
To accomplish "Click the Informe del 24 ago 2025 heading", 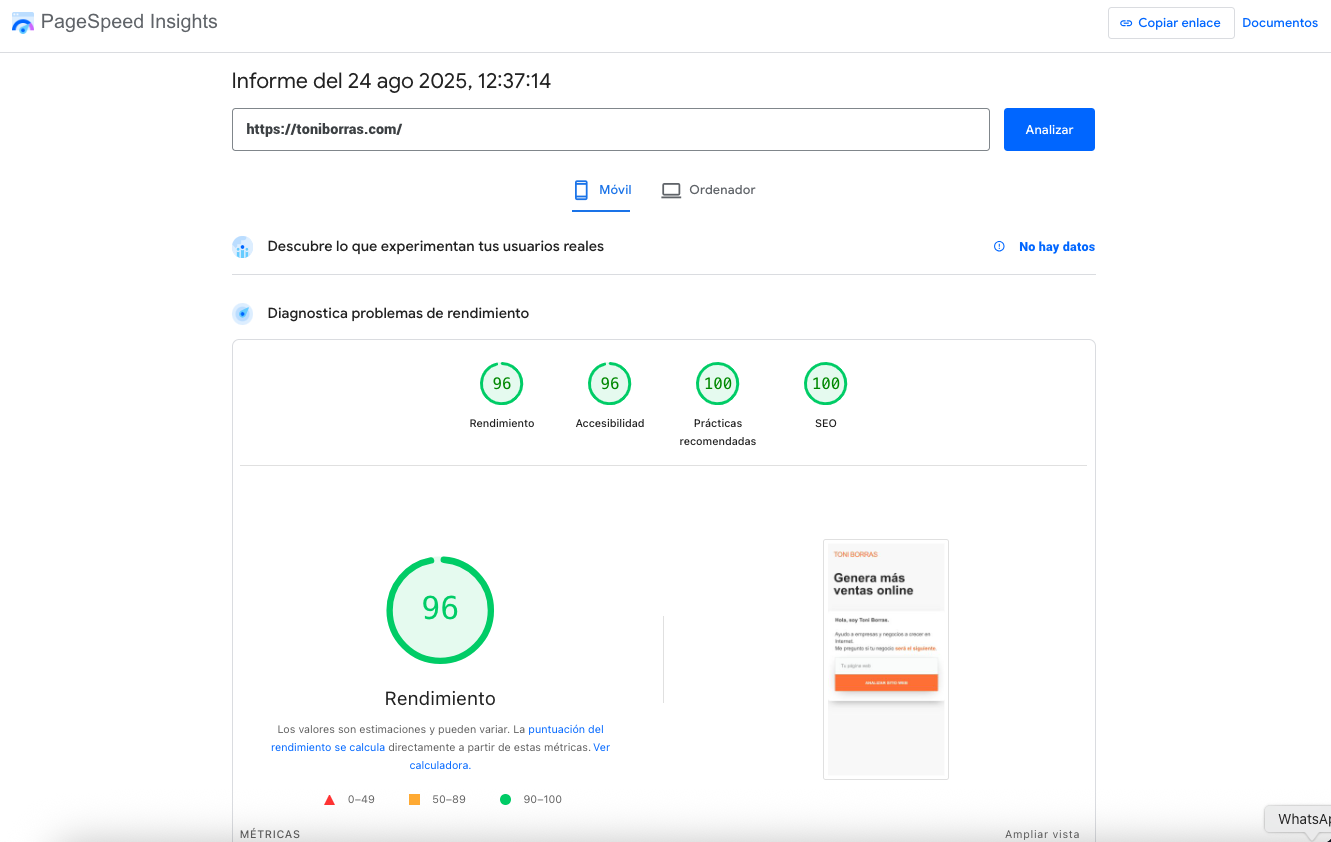I will [391, 81].
